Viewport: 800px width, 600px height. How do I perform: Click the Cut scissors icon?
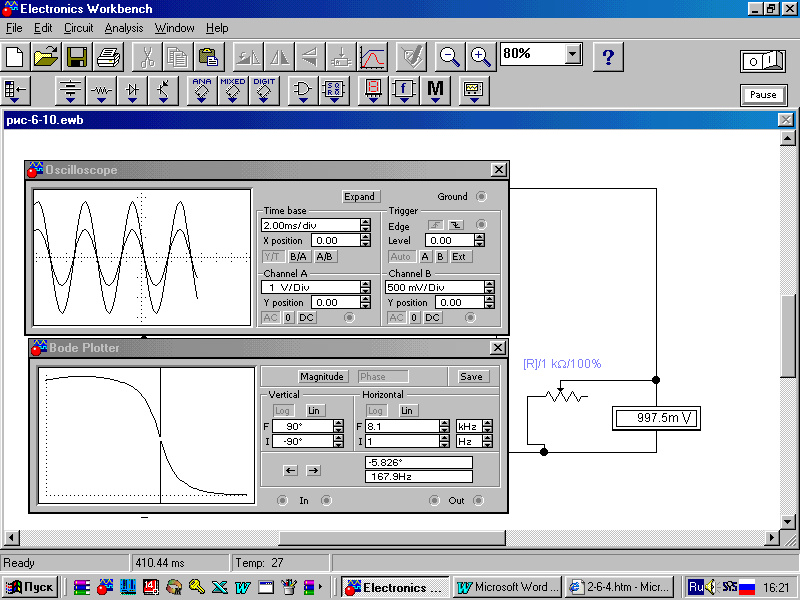pyautogui.click(x=146, y=57)
